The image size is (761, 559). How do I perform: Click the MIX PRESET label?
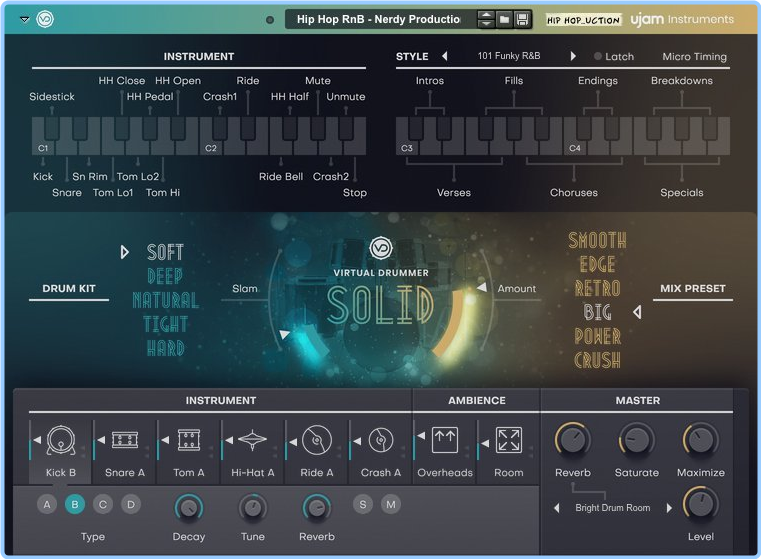693,288
